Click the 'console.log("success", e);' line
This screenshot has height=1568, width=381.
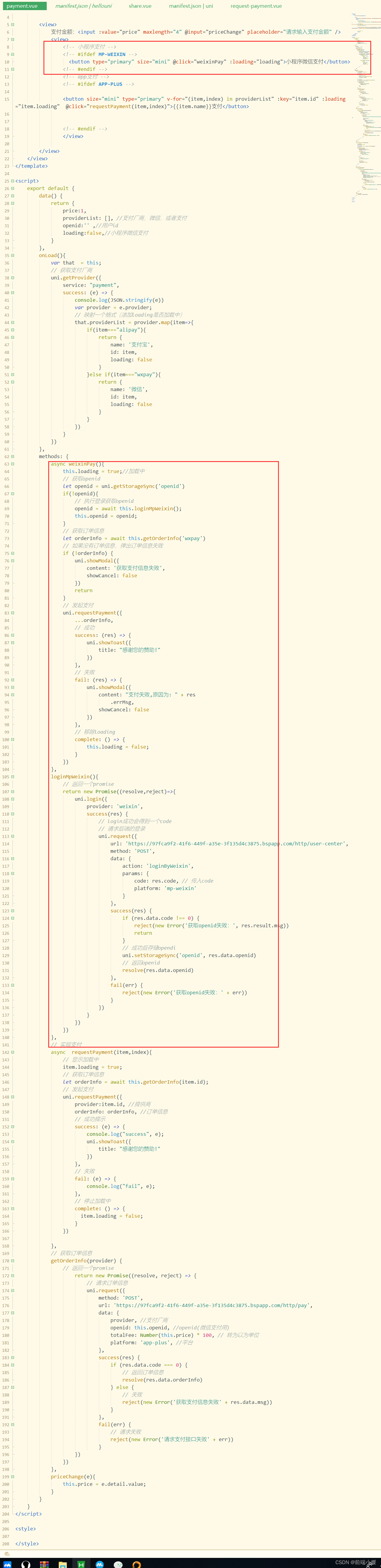tap(125, 1134)
